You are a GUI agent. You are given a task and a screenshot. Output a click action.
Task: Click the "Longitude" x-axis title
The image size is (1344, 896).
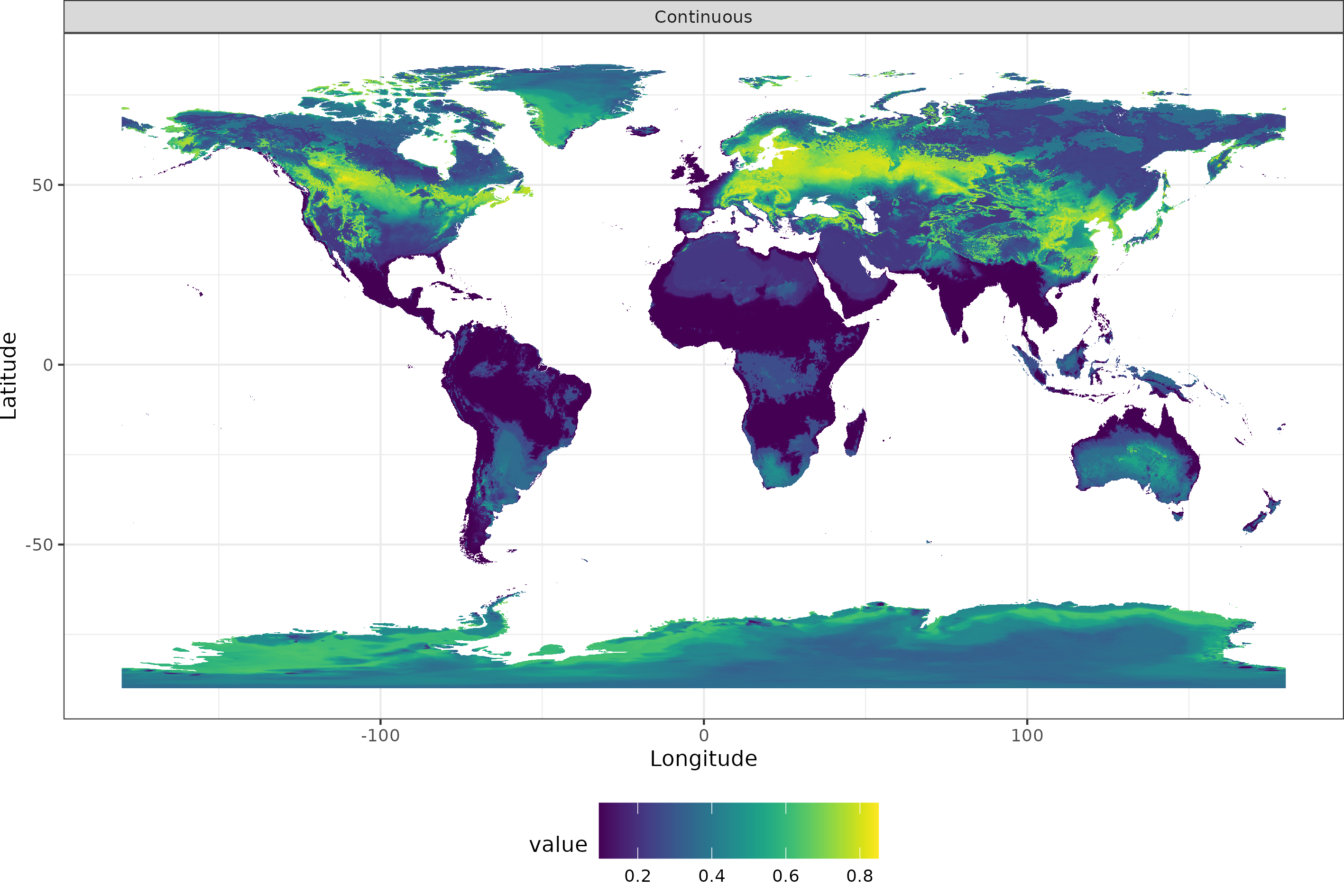pyautogui.click(x=703, y=759)
